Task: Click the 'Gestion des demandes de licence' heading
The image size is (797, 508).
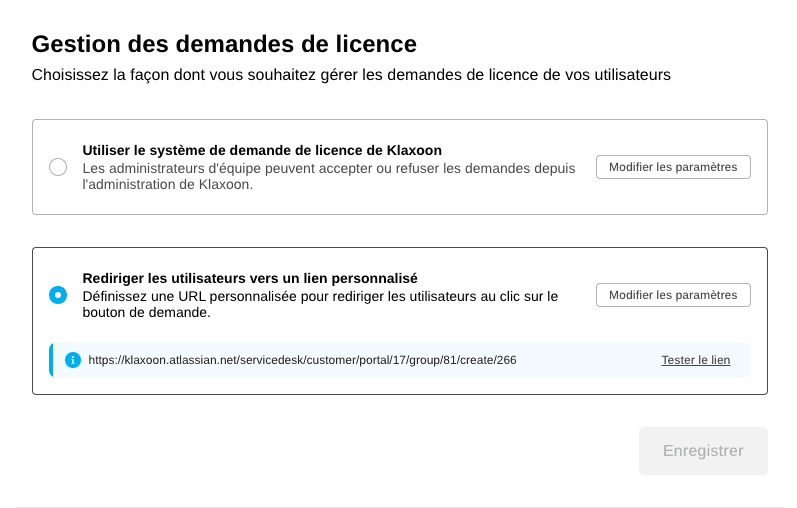Action: coord(224,44)
